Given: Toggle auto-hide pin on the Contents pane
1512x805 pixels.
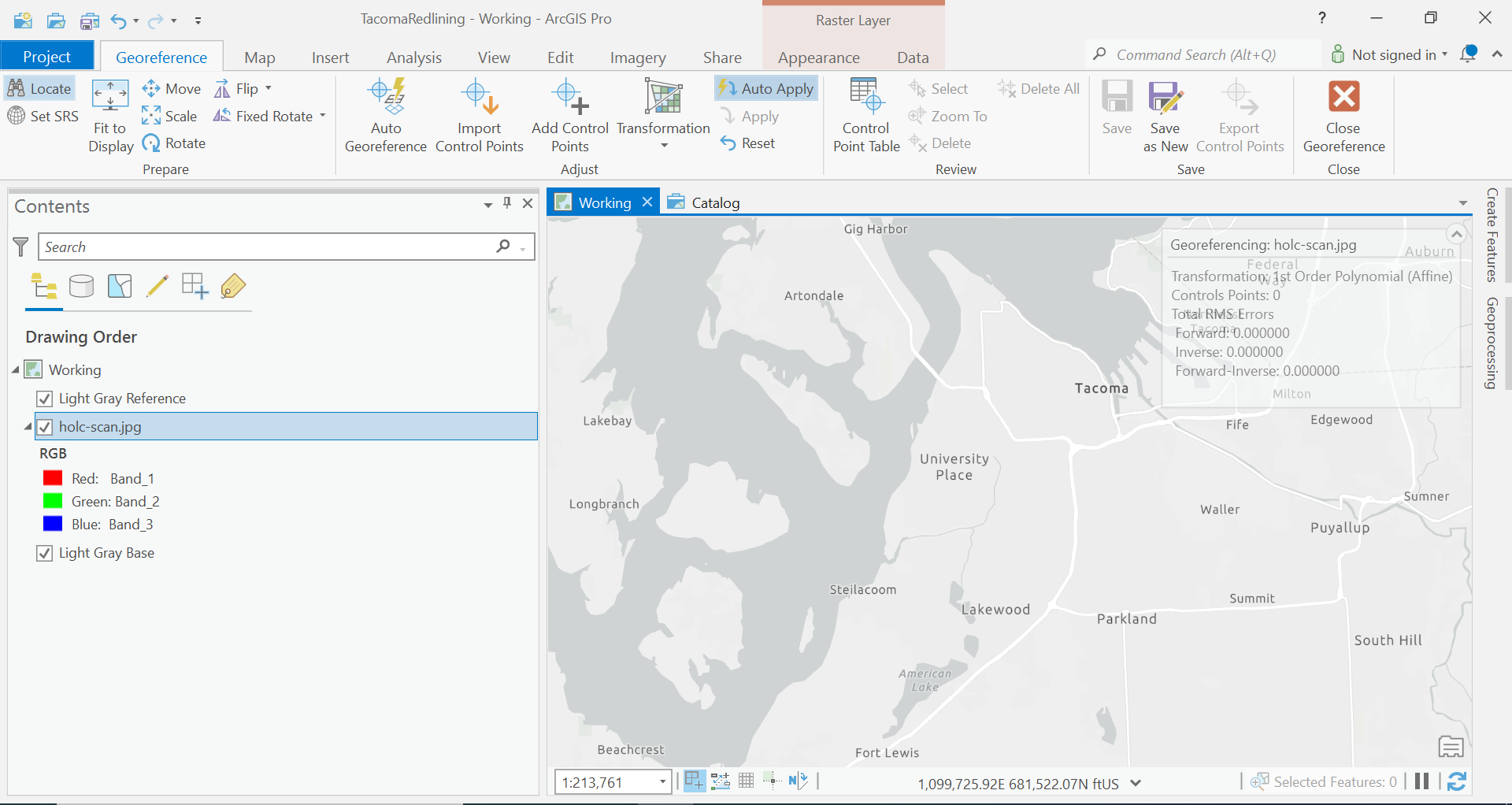Looking at the screenshot, I should pyautogui.click(x=507, y=203).
